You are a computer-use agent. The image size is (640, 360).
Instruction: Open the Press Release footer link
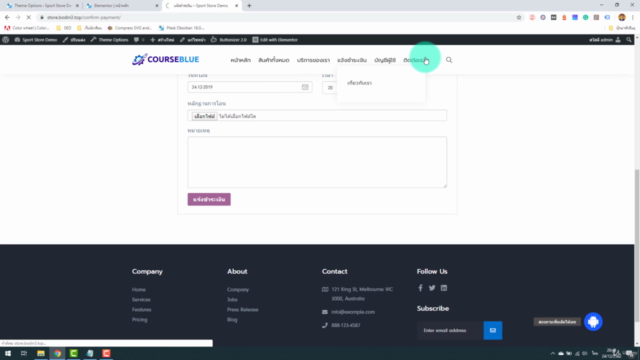(x=243, y=309)
